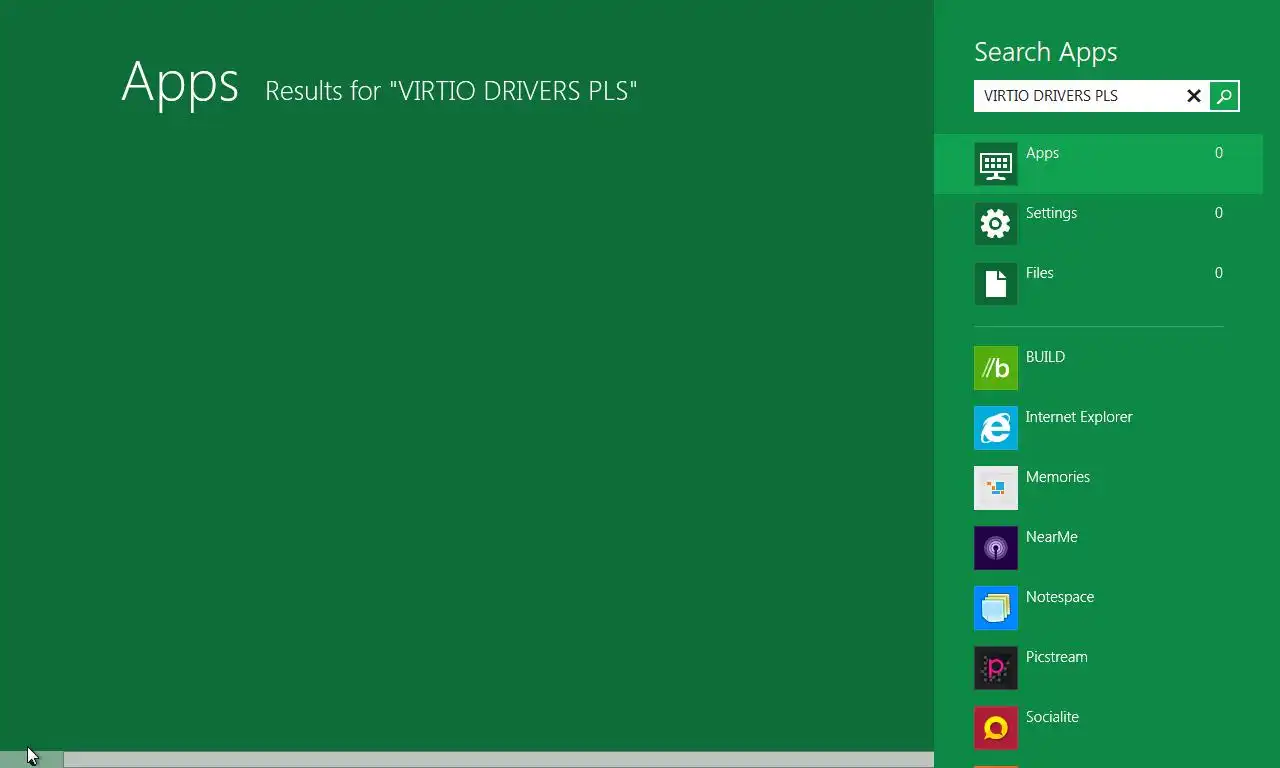Click the large Apps heading

click(180, 82)
